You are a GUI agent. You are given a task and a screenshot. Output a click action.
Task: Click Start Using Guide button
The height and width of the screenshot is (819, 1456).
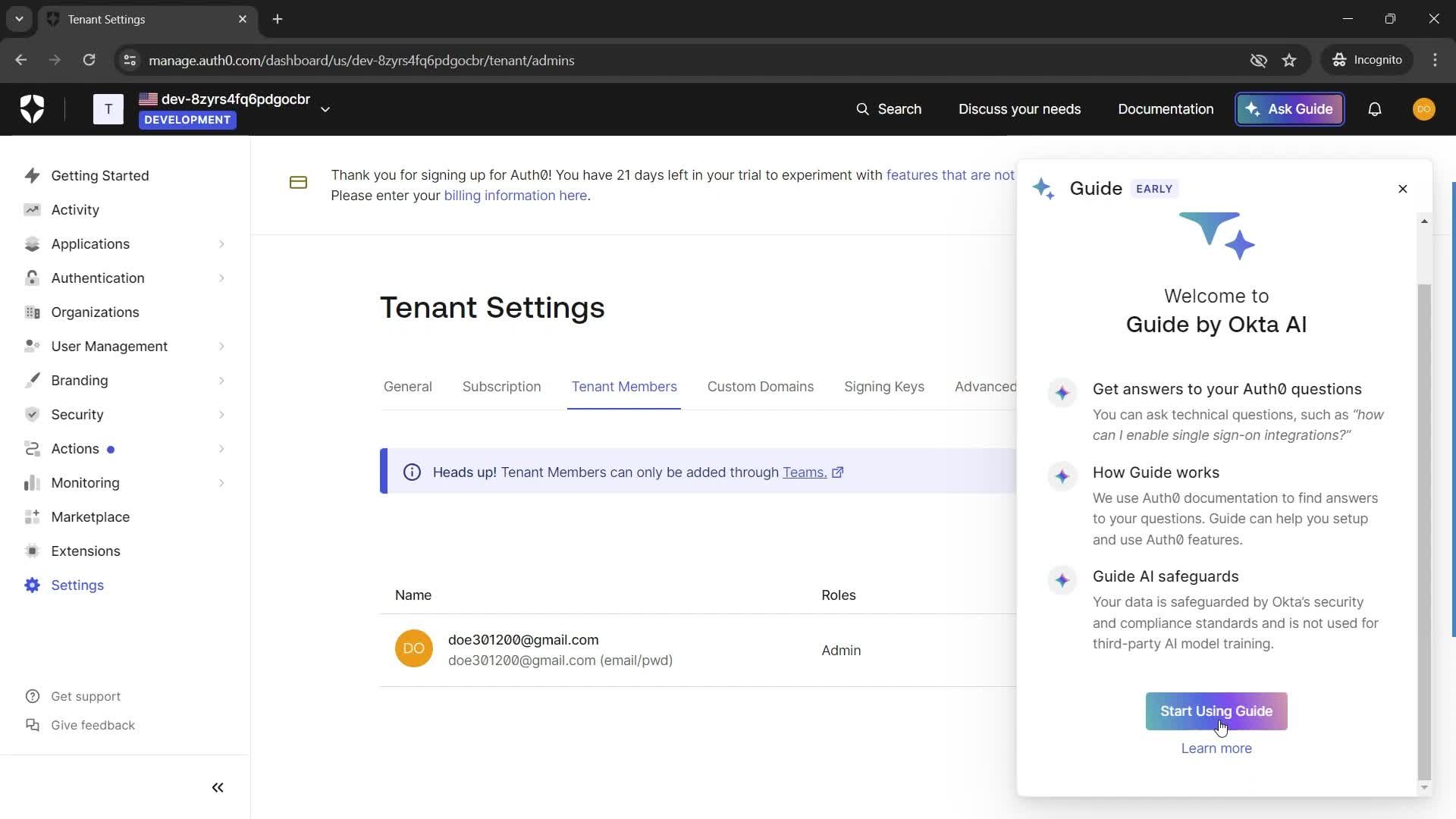pyautogui.click(x=1216, y=711)
